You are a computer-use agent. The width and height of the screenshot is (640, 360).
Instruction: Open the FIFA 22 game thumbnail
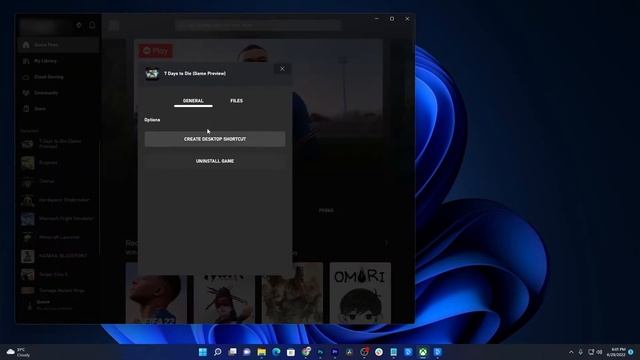156,293
